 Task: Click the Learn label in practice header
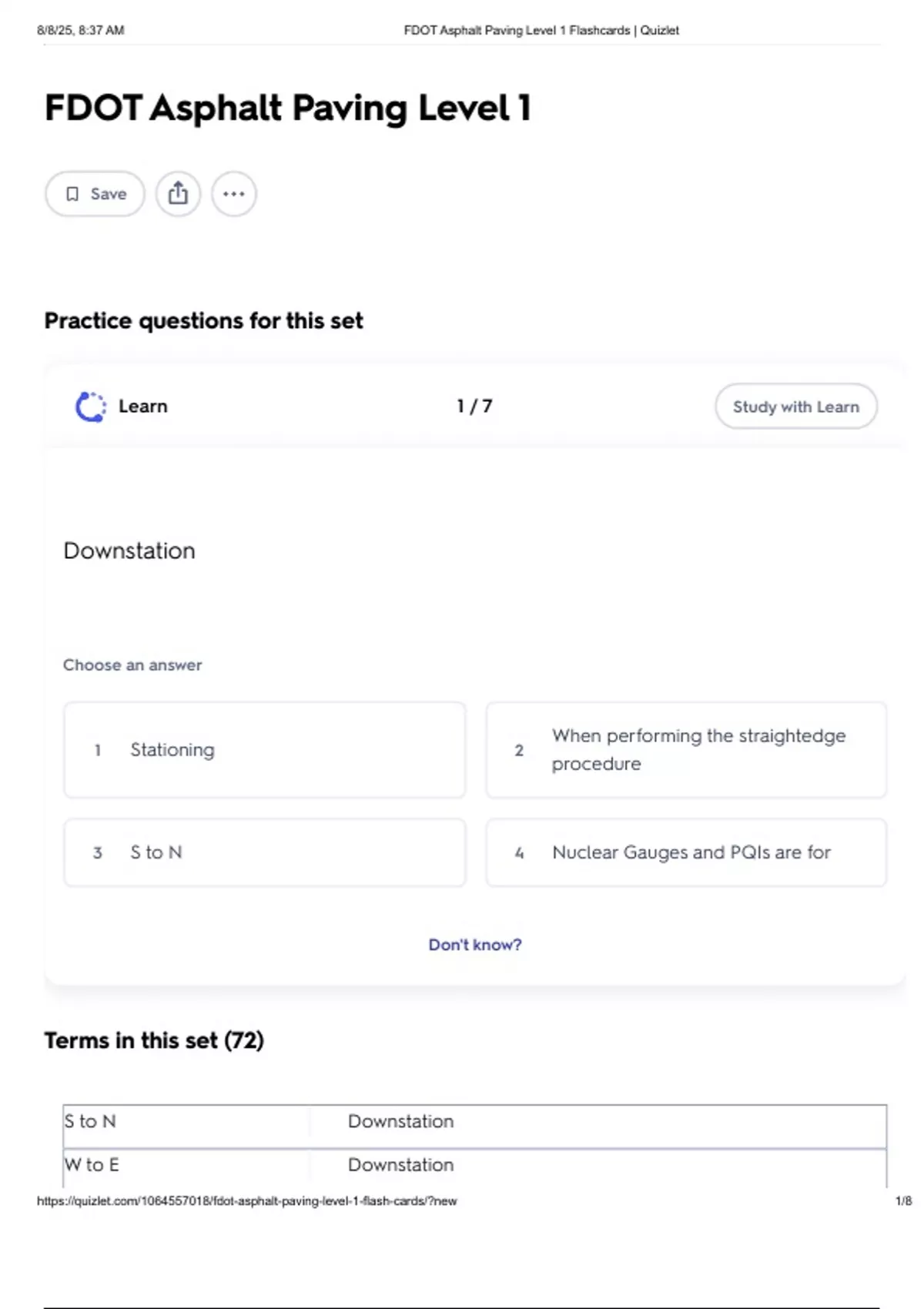point(143,406)
